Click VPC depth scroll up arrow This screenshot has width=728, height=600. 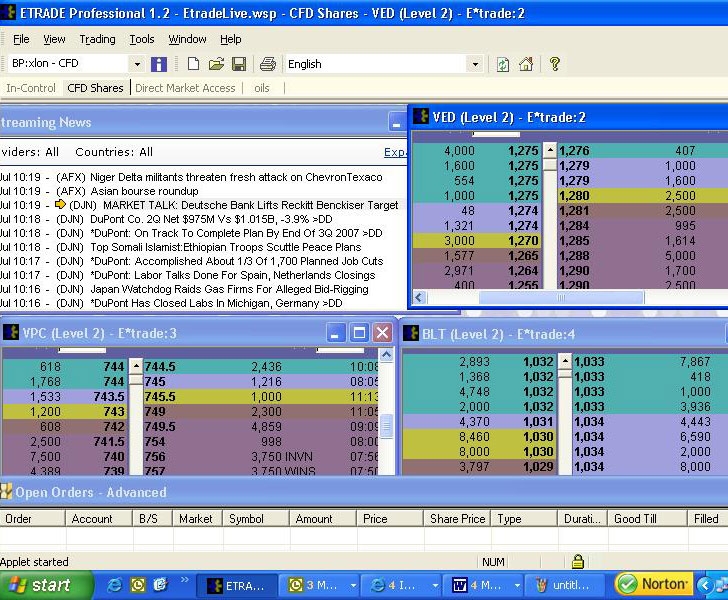point(136,366)
